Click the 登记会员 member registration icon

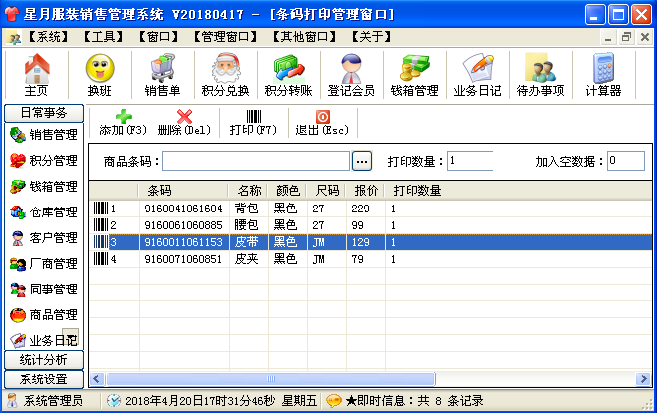coord(351,75)
